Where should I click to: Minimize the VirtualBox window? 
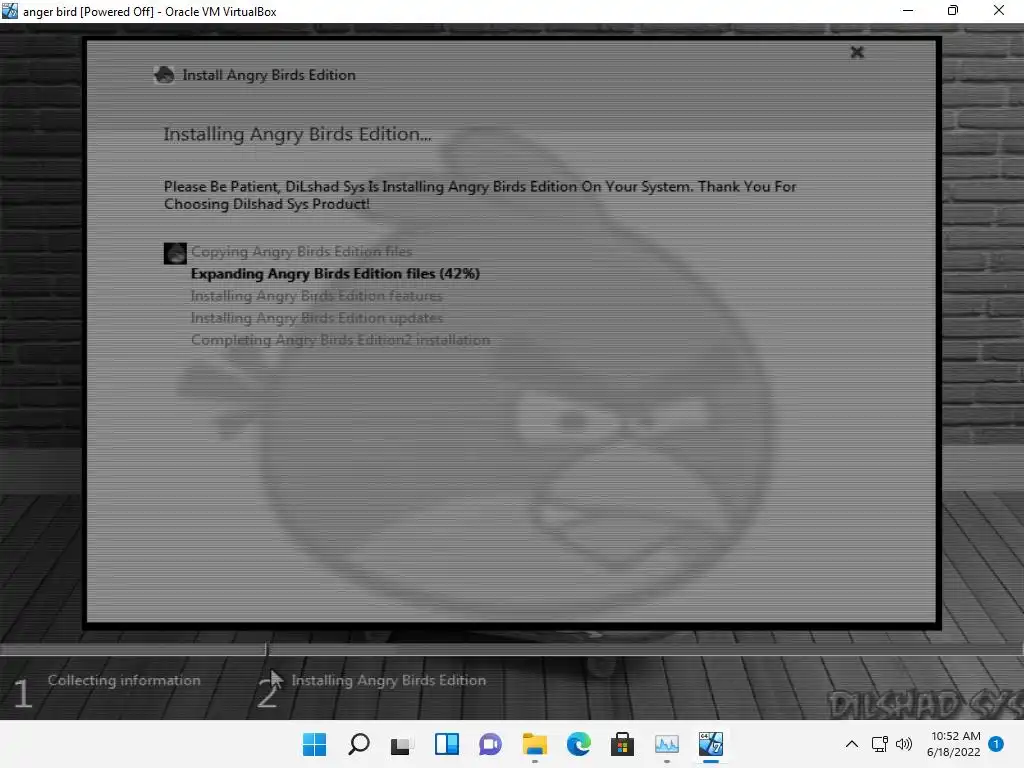(908, 11)
